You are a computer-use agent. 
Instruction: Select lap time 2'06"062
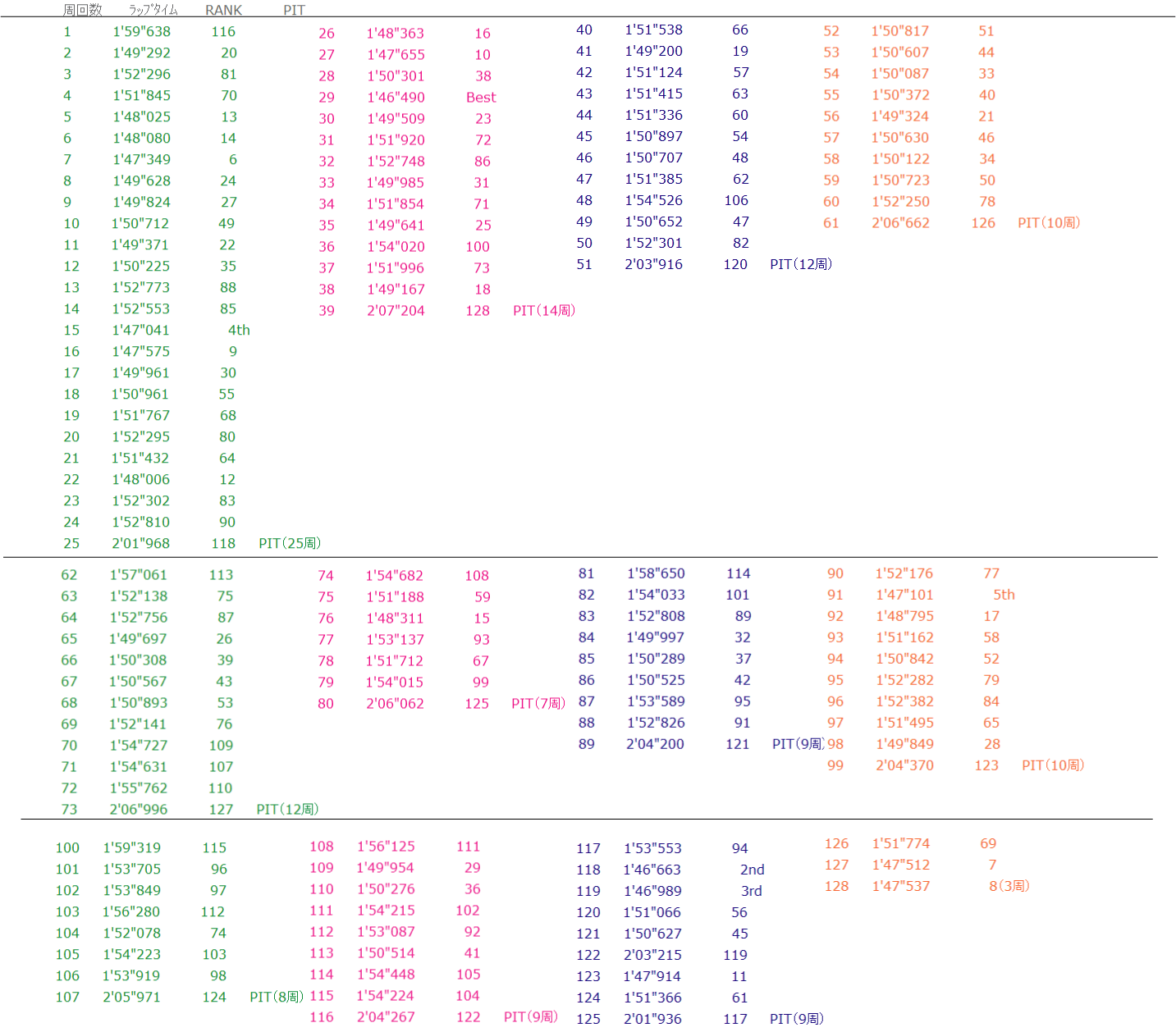click(395, 703)
